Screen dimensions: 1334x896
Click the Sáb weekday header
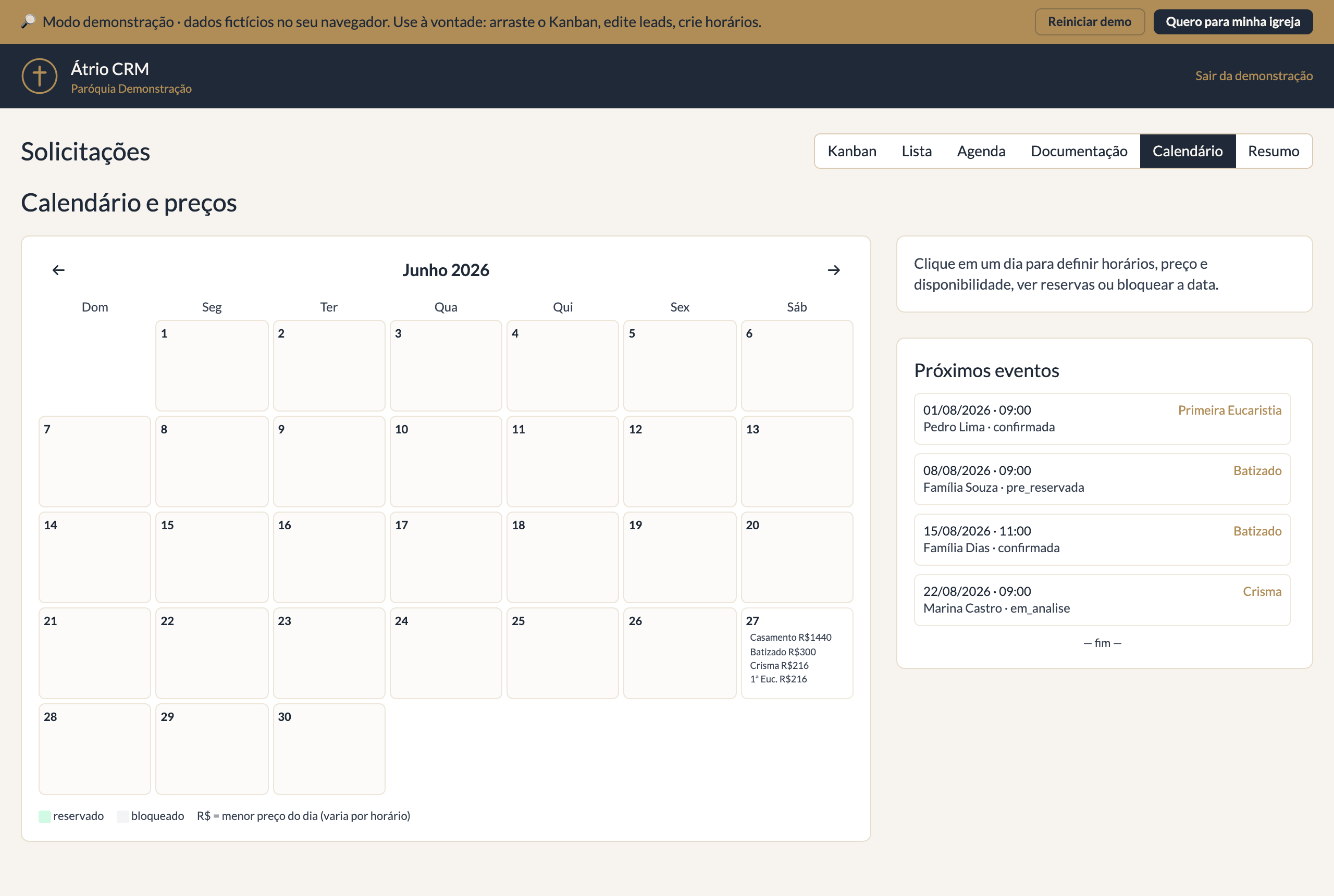pyautogui.click(x=797, y=307)
